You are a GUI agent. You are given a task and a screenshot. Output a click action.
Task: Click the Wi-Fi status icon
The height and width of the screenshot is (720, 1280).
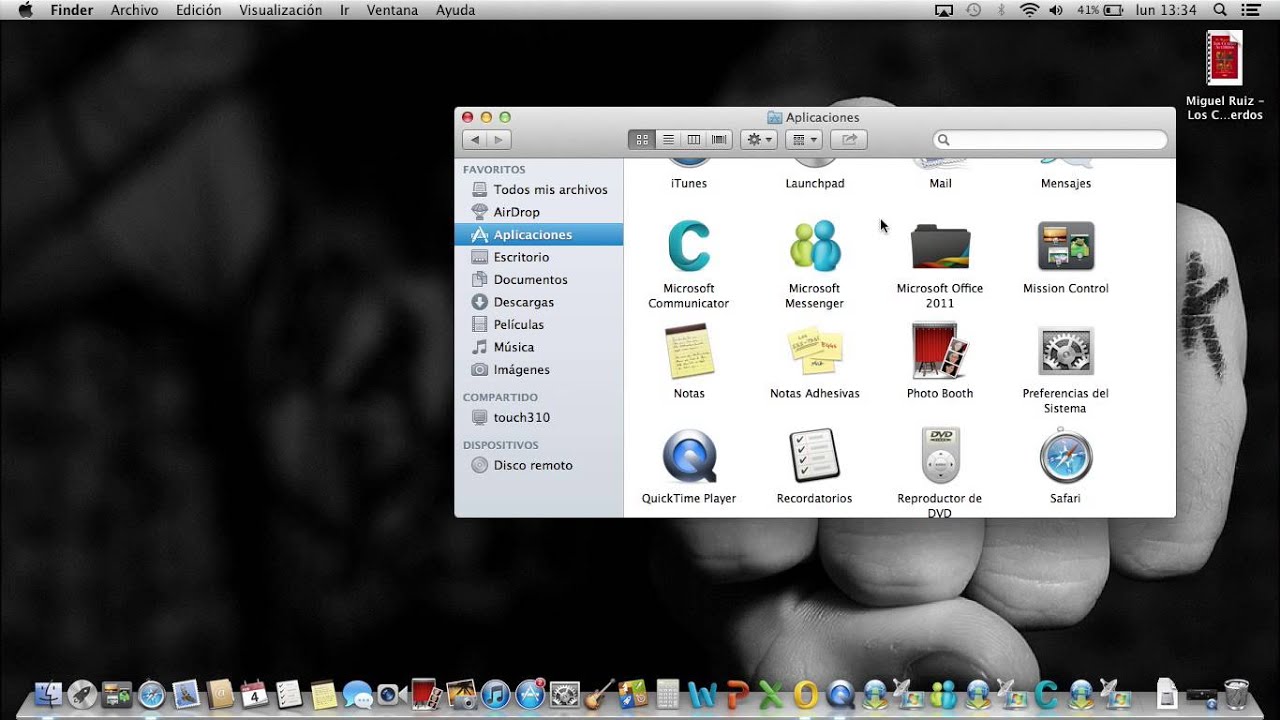[1029, 10]
